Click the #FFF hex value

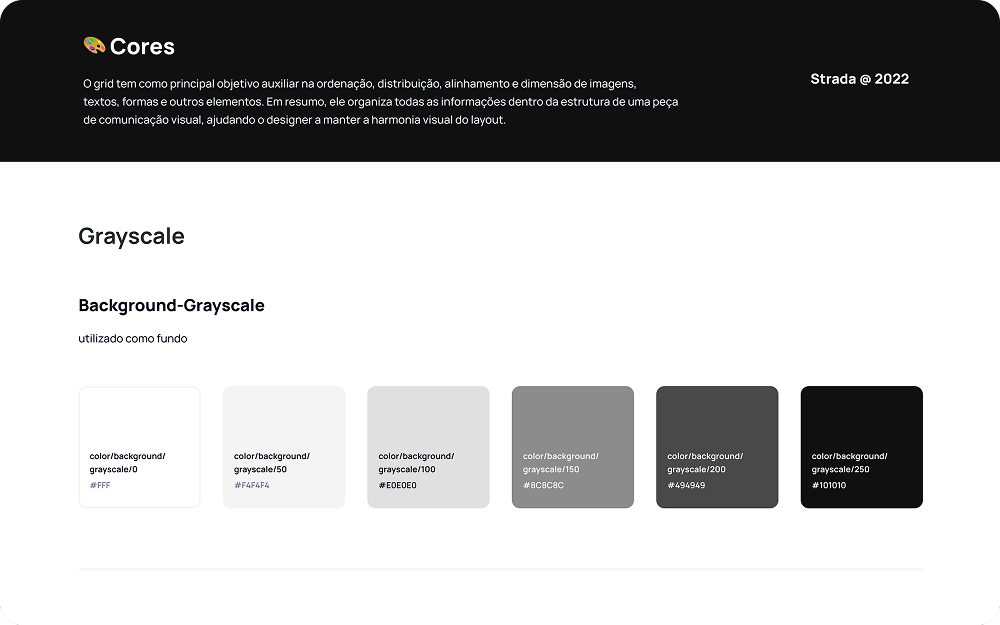(100, 485)
